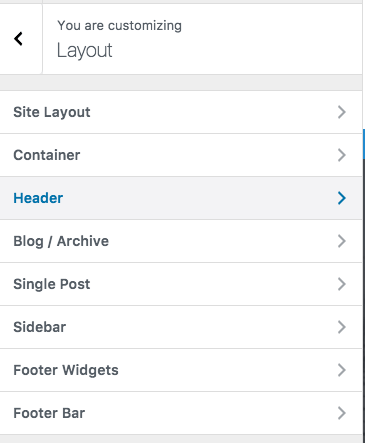The width and height of the screenshot is (365, 443).
Task: Click the chevron next to Footer Bar
Action: [342, 413]
